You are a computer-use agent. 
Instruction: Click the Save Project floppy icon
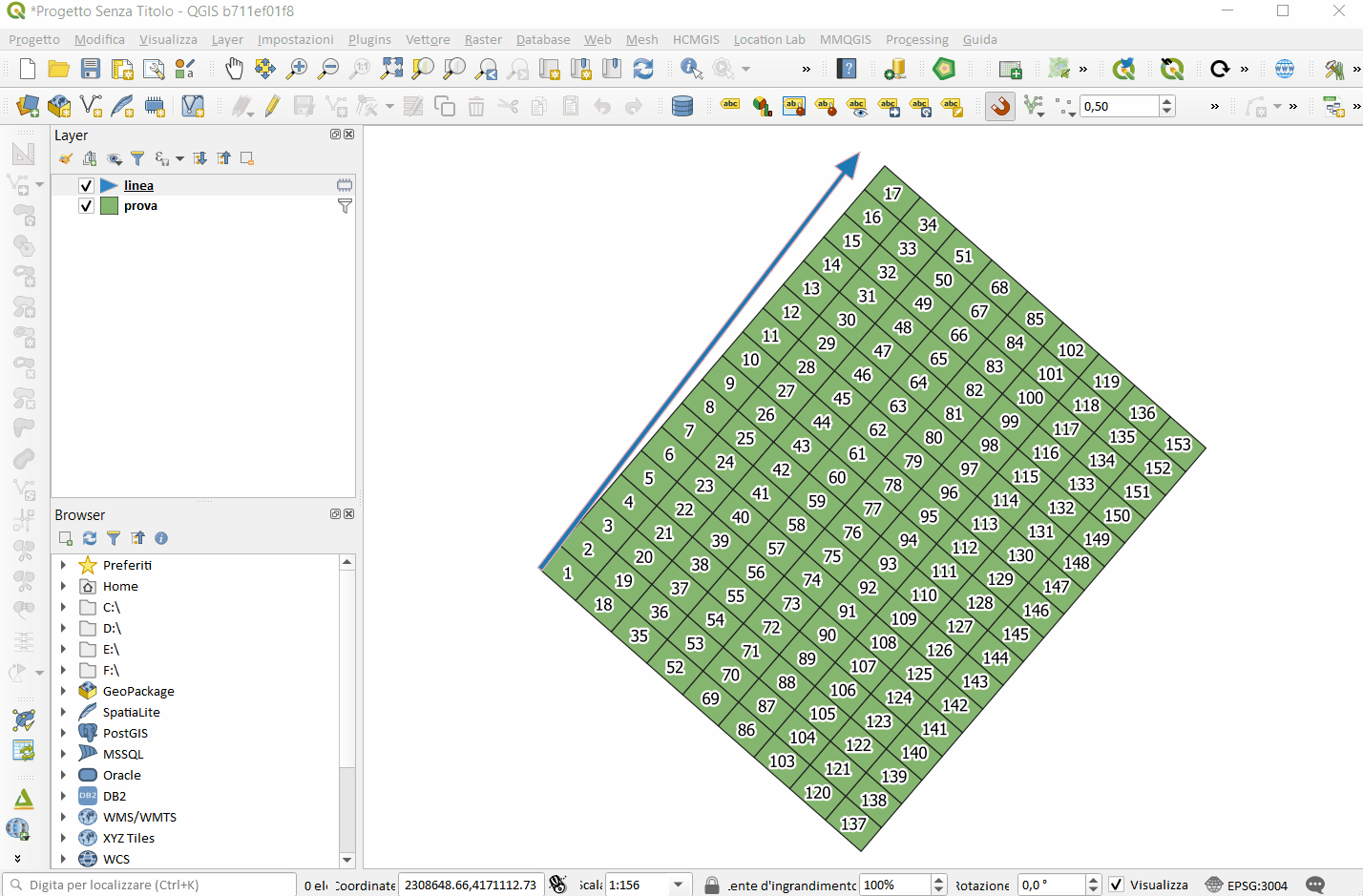pos(91,69)
